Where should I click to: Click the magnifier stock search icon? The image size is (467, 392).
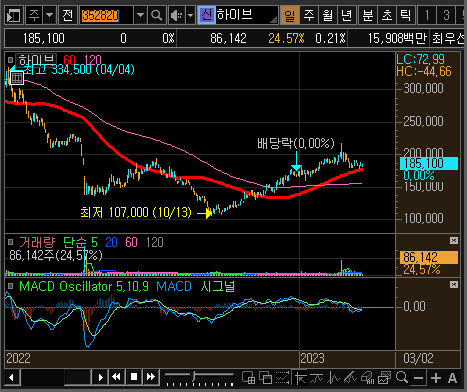click(x=156, y=15)
